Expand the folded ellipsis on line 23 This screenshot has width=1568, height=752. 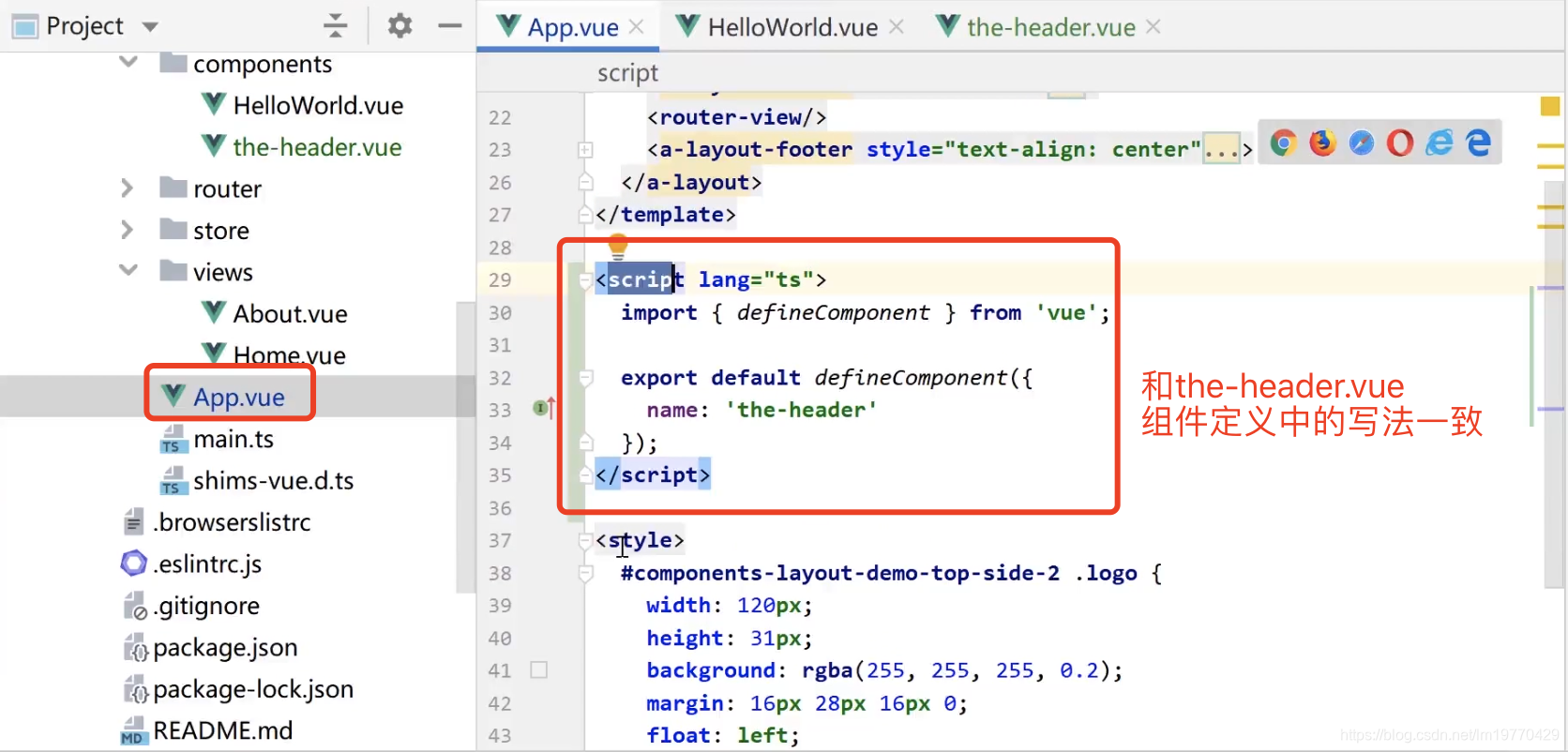pyautogui.click(x=1222, y=149)
